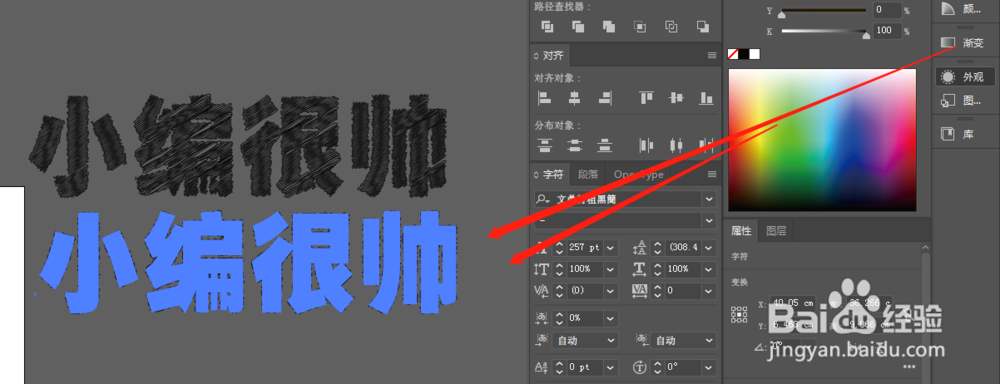Align objects to horizontal left
The width and height of the screenshot is (1000, 384).
(x=544, y=98)
